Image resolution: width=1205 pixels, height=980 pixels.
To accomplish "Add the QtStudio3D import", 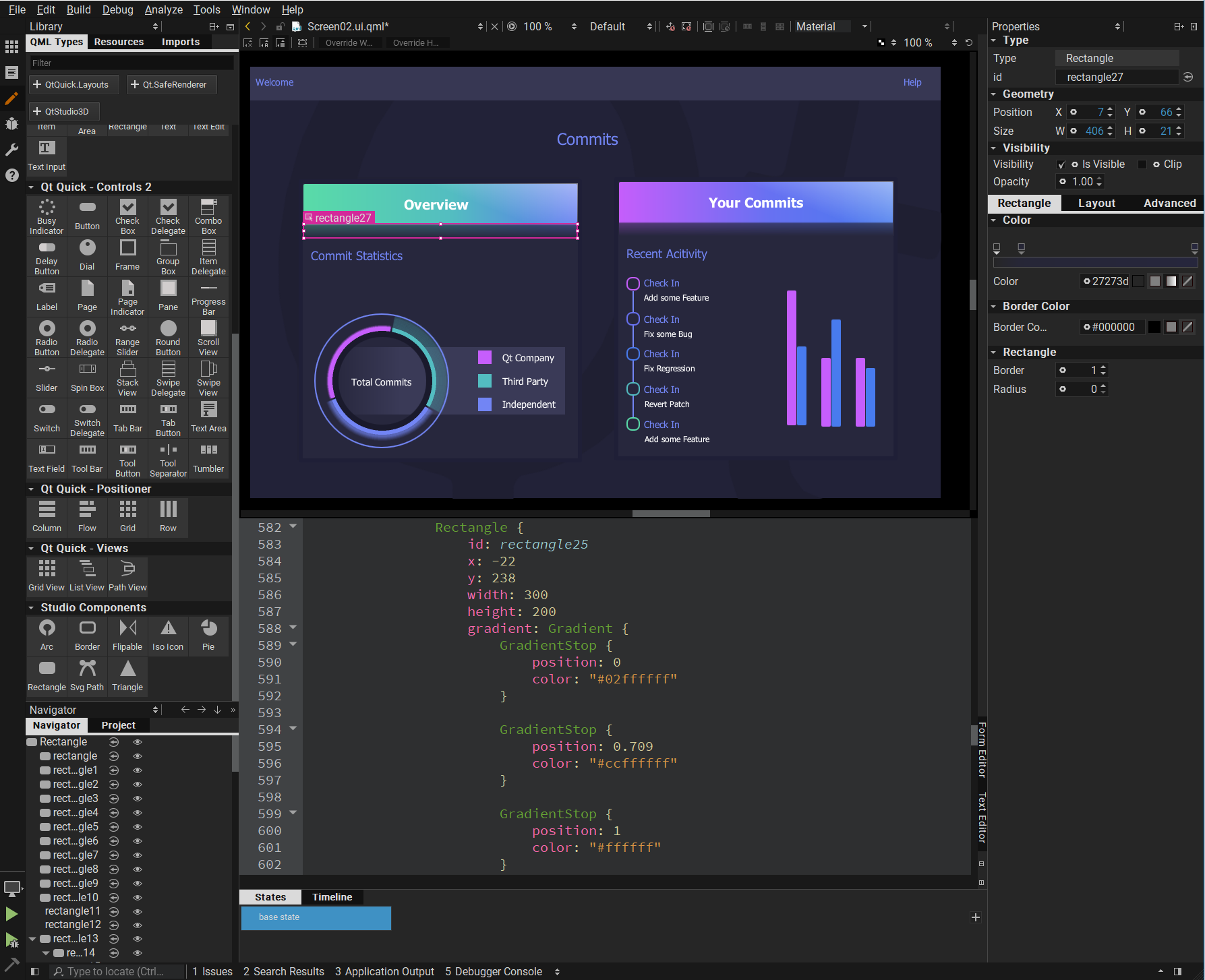I will (x=64, y=111).
